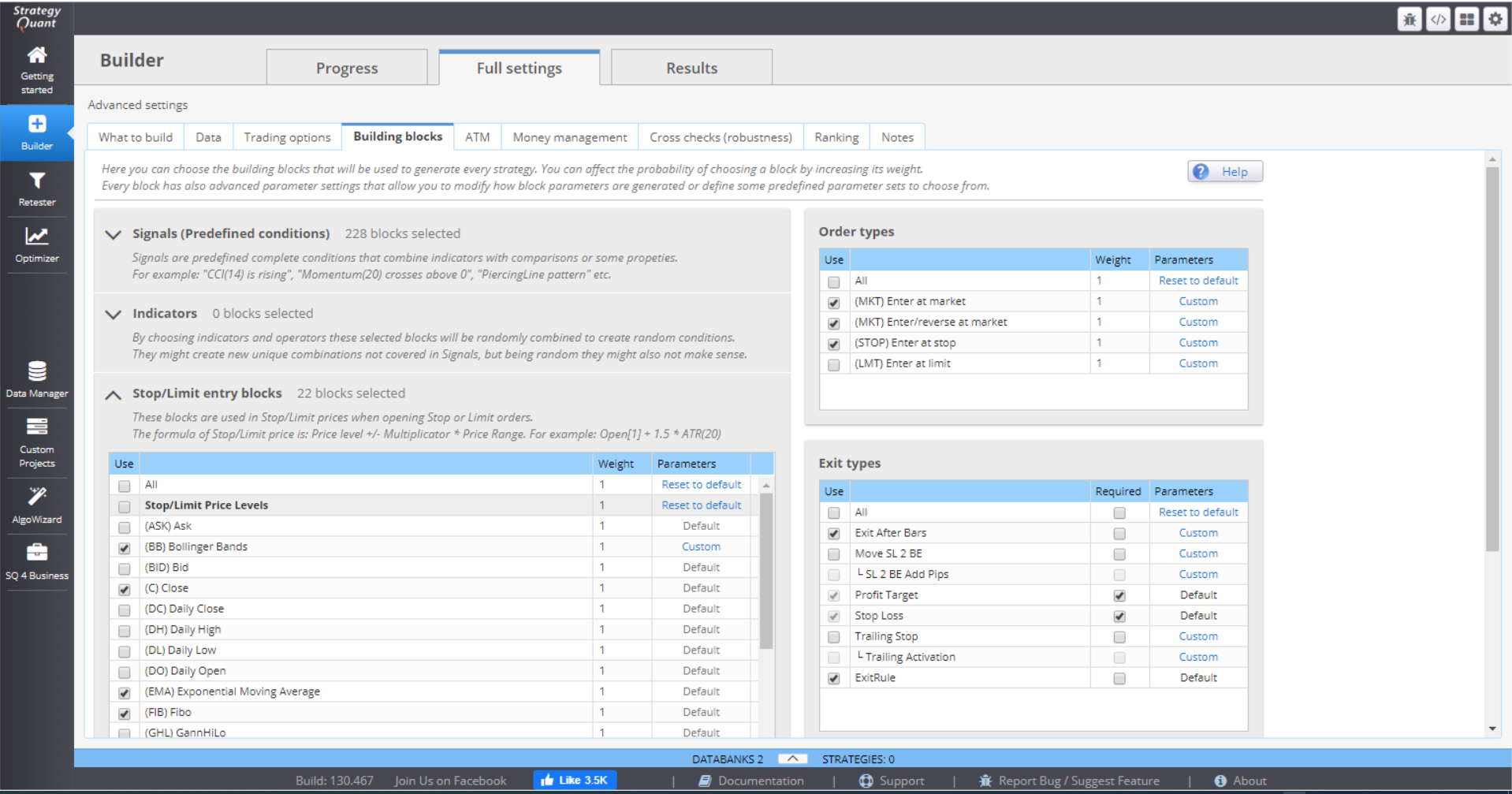Viewport: 1512px width, 794px height.
Task: Collapse Stop/Limit entry blocks section chevron
Action: [x=114, y=394]
